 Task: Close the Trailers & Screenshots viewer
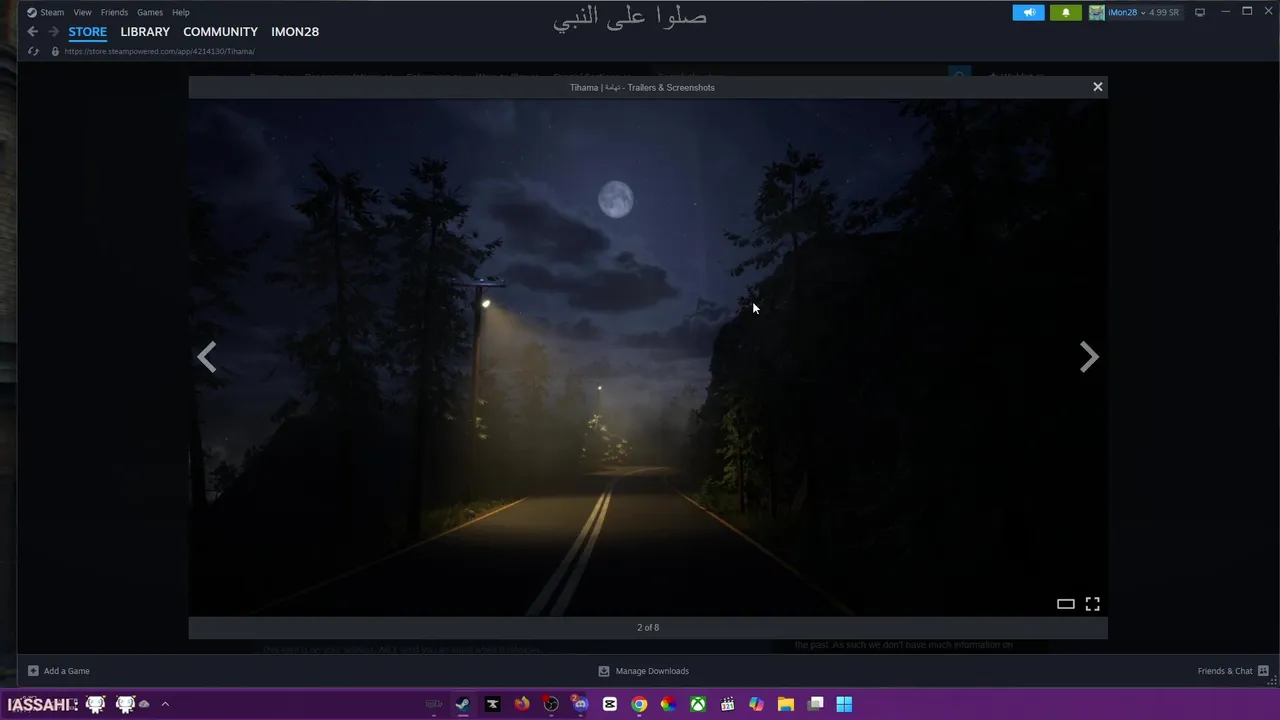[1097, 87]
